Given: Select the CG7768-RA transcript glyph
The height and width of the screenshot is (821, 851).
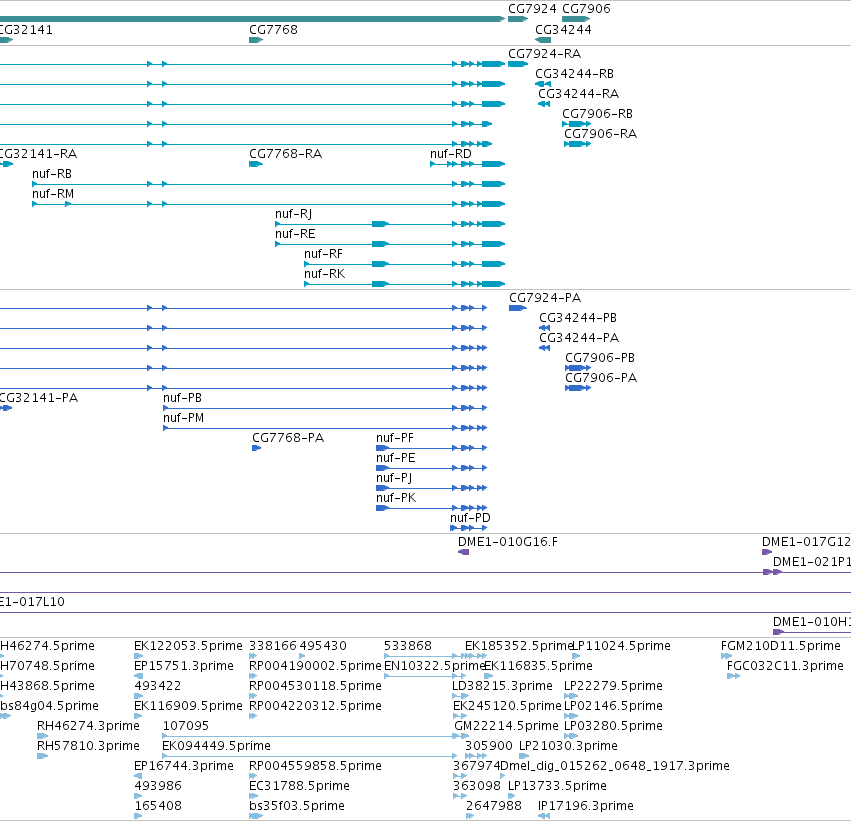Looking at the screenshot, I should click(x=256, y=164).
